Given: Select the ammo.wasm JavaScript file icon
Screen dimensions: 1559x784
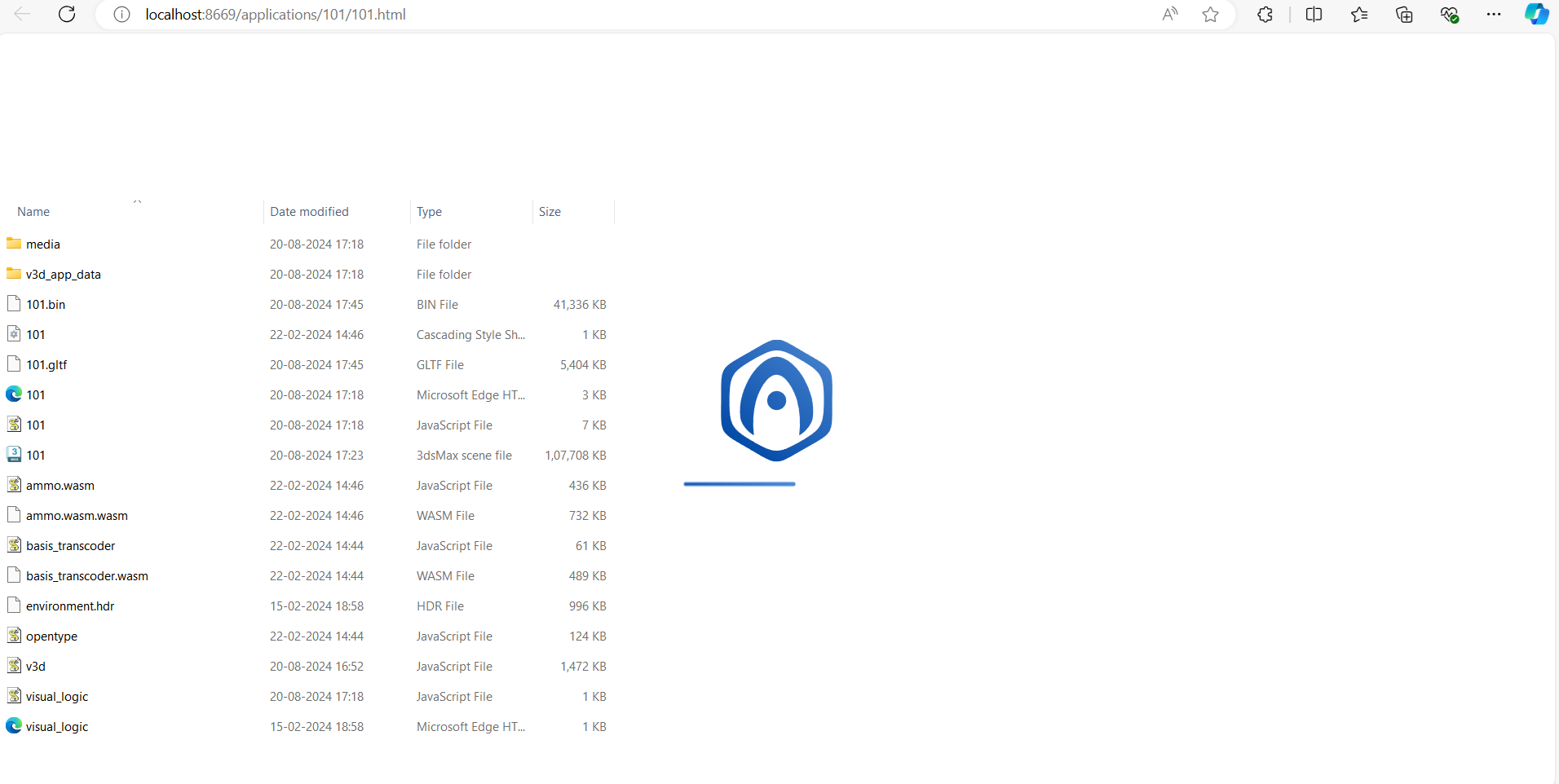Looking at the screenshot, I should tap(14, 485).
